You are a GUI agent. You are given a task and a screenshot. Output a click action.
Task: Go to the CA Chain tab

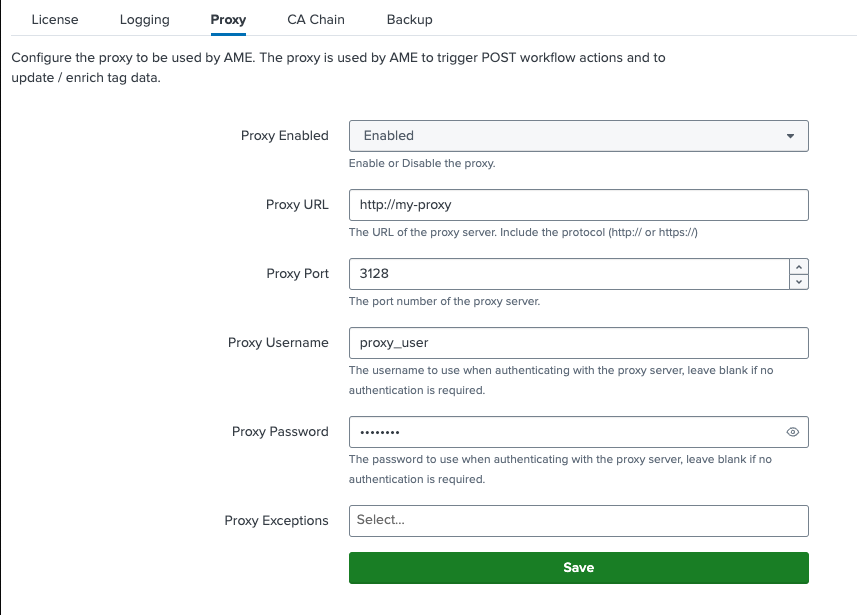(x=315, y=19)
